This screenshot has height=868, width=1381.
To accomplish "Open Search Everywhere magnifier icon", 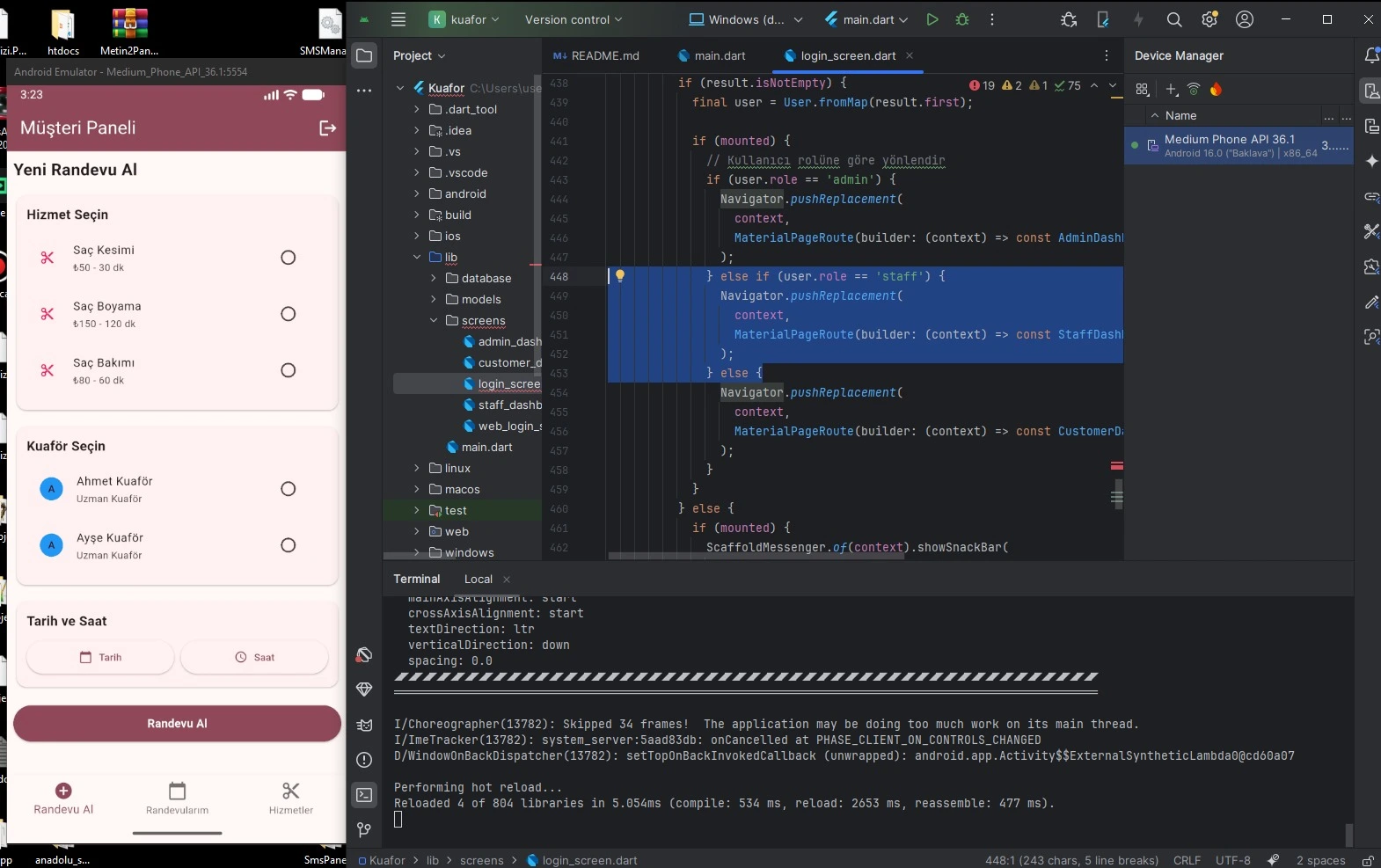I will 1173,19.
